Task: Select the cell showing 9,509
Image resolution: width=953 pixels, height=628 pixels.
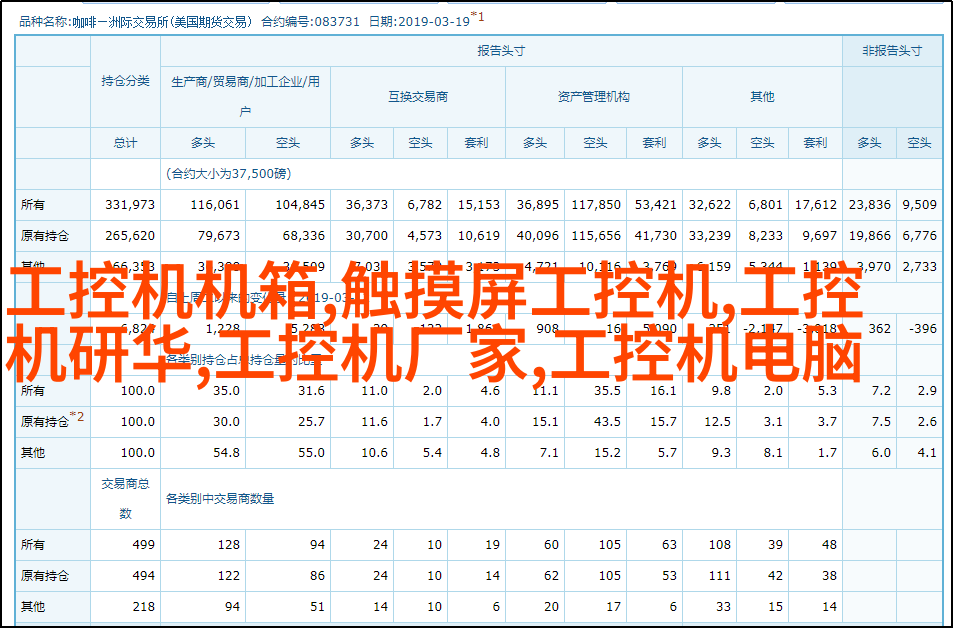Action: click(x=920, y=205)
